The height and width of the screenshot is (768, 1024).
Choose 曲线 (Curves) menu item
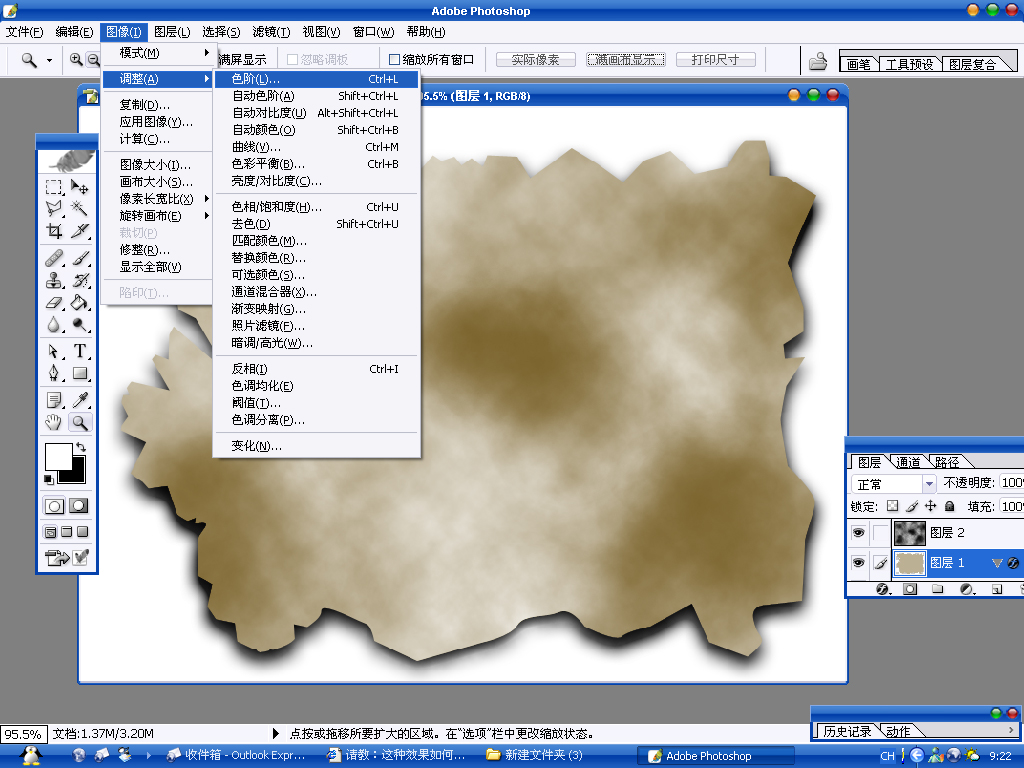pos(316,147)
